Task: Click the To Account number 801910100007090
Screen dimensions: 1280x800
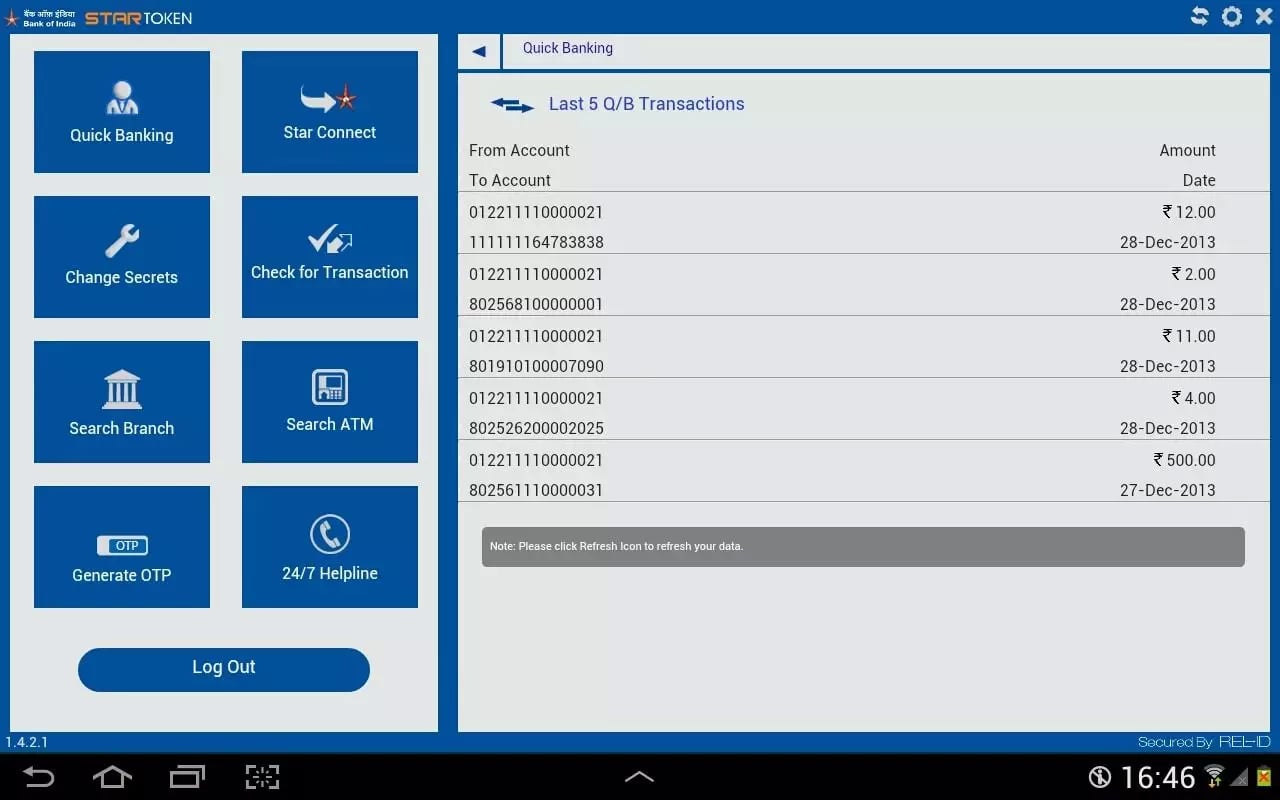Action: [536, 366]
